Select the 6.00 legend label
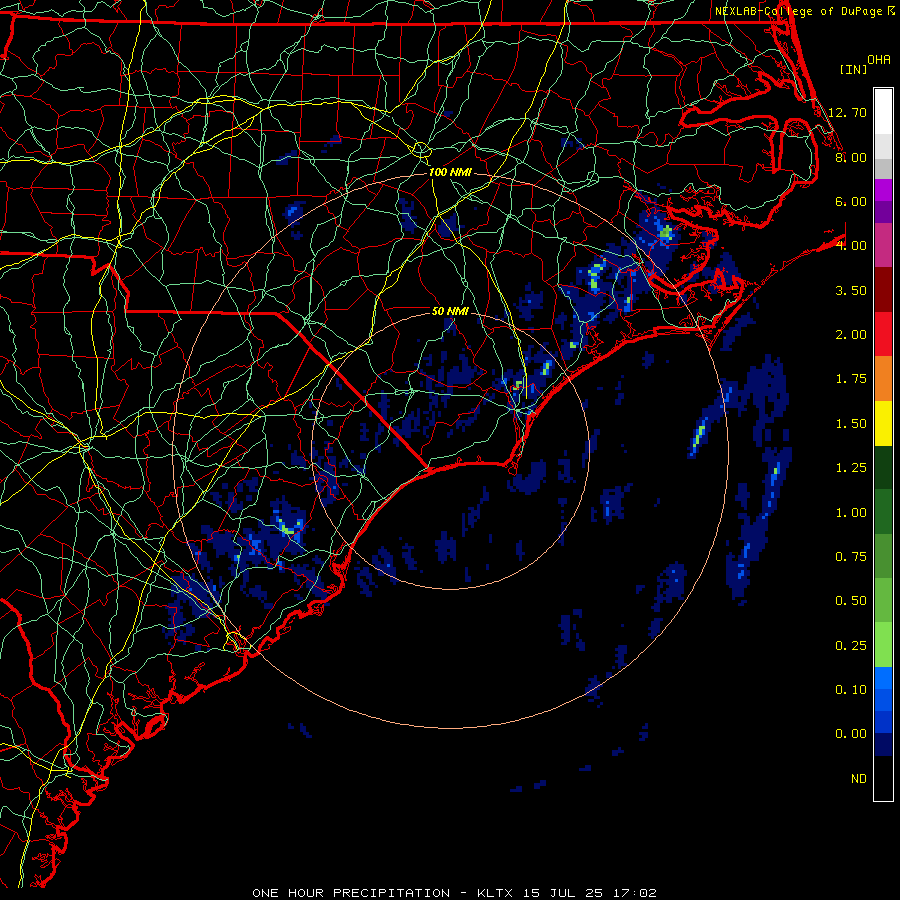Screen dimensions: 900x900 coord(851,201)
